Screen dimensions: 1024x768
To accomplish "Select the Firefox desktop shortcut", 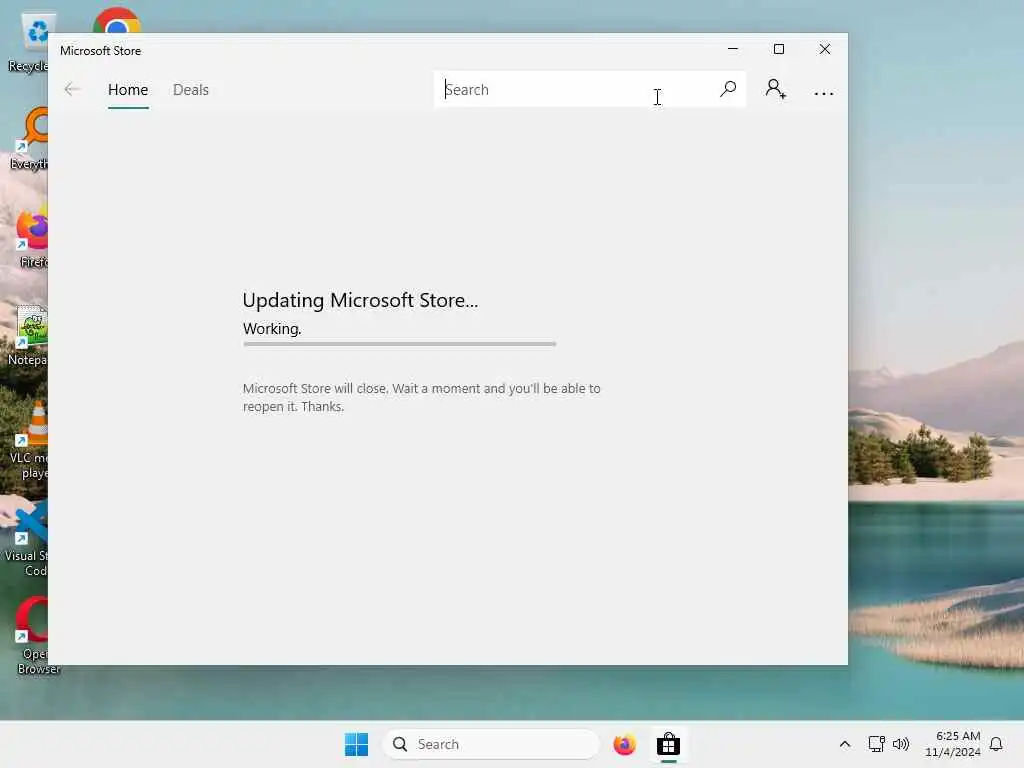I will (33, 238).
